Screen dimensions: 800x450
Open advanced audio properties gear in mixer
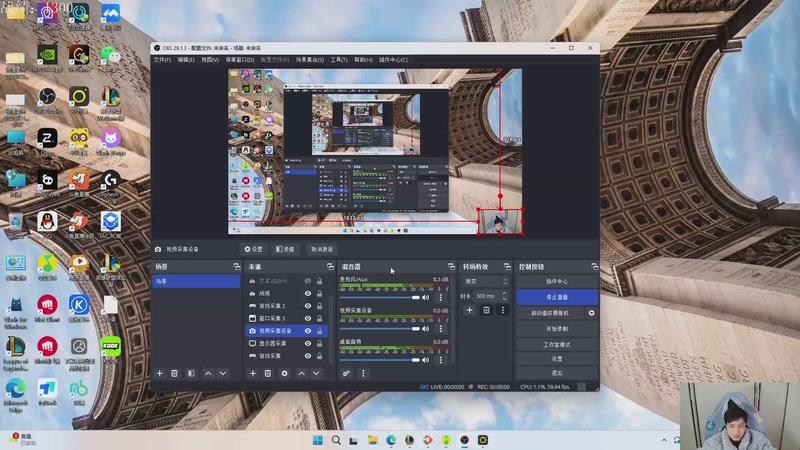coord(346,373)
